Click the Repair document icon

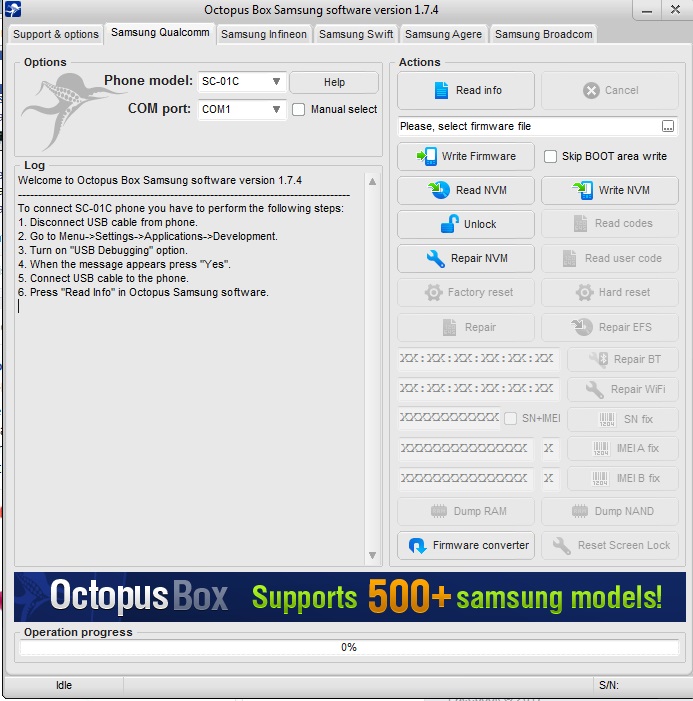pyautogui.click(x=449, y=327)
